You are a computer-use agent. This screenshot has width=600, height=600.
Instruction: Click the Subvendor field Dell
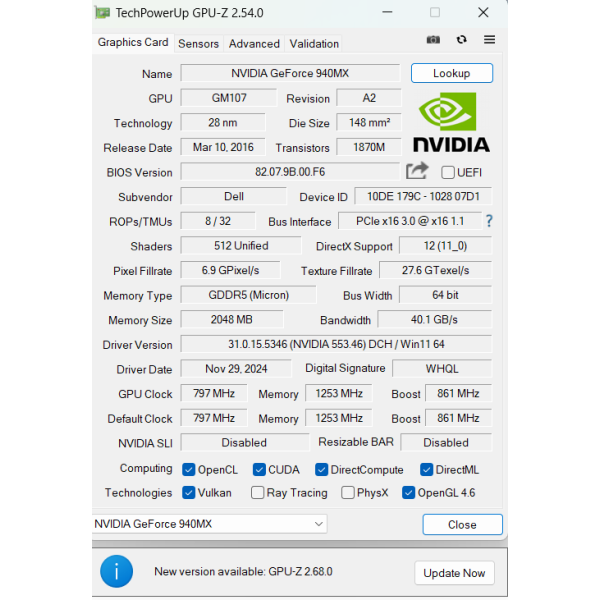[233, 196]
